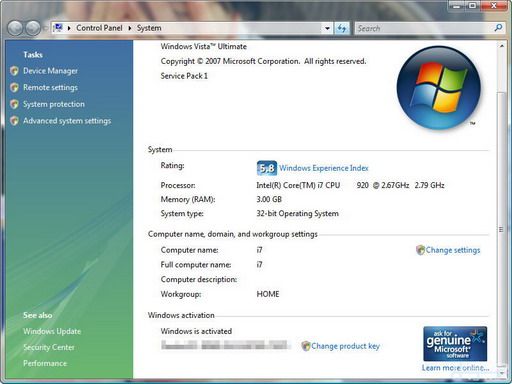The width and height of the screenshot is (512, 384).
Task: Click shield icon next to System protection
Action: tap(14, 104)
